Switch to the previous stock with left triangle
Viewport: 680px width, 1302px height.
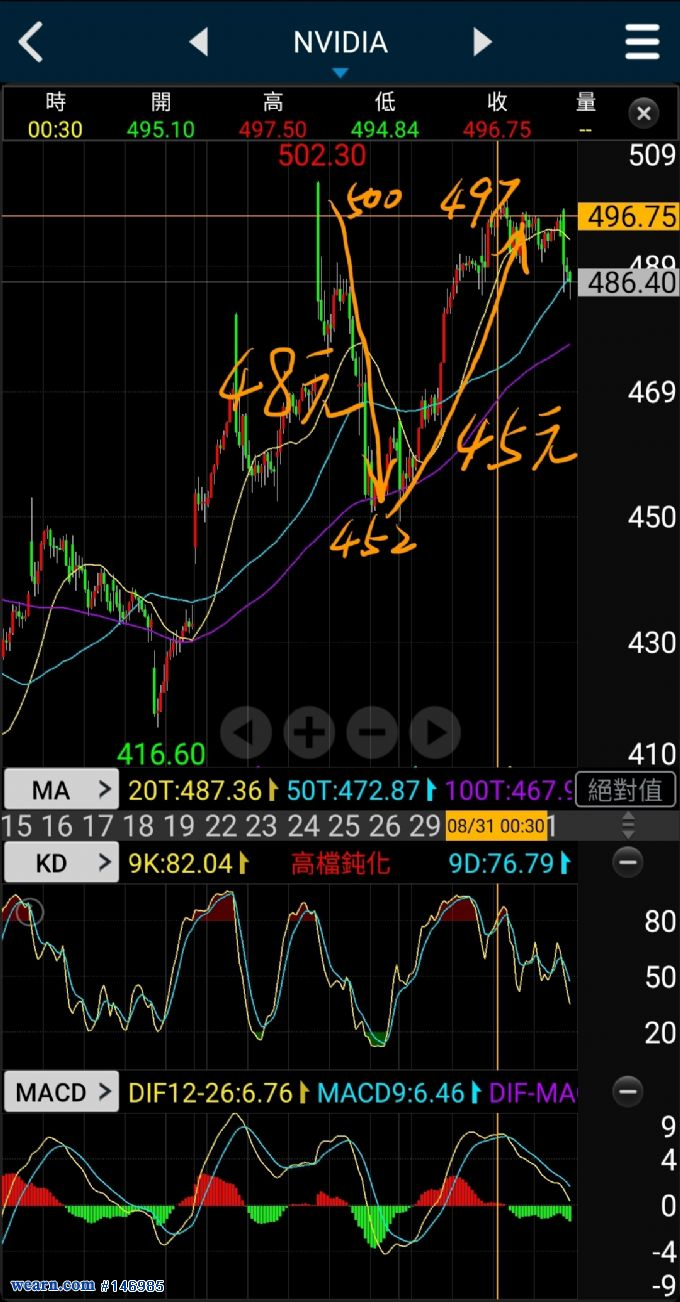(199, 42)
